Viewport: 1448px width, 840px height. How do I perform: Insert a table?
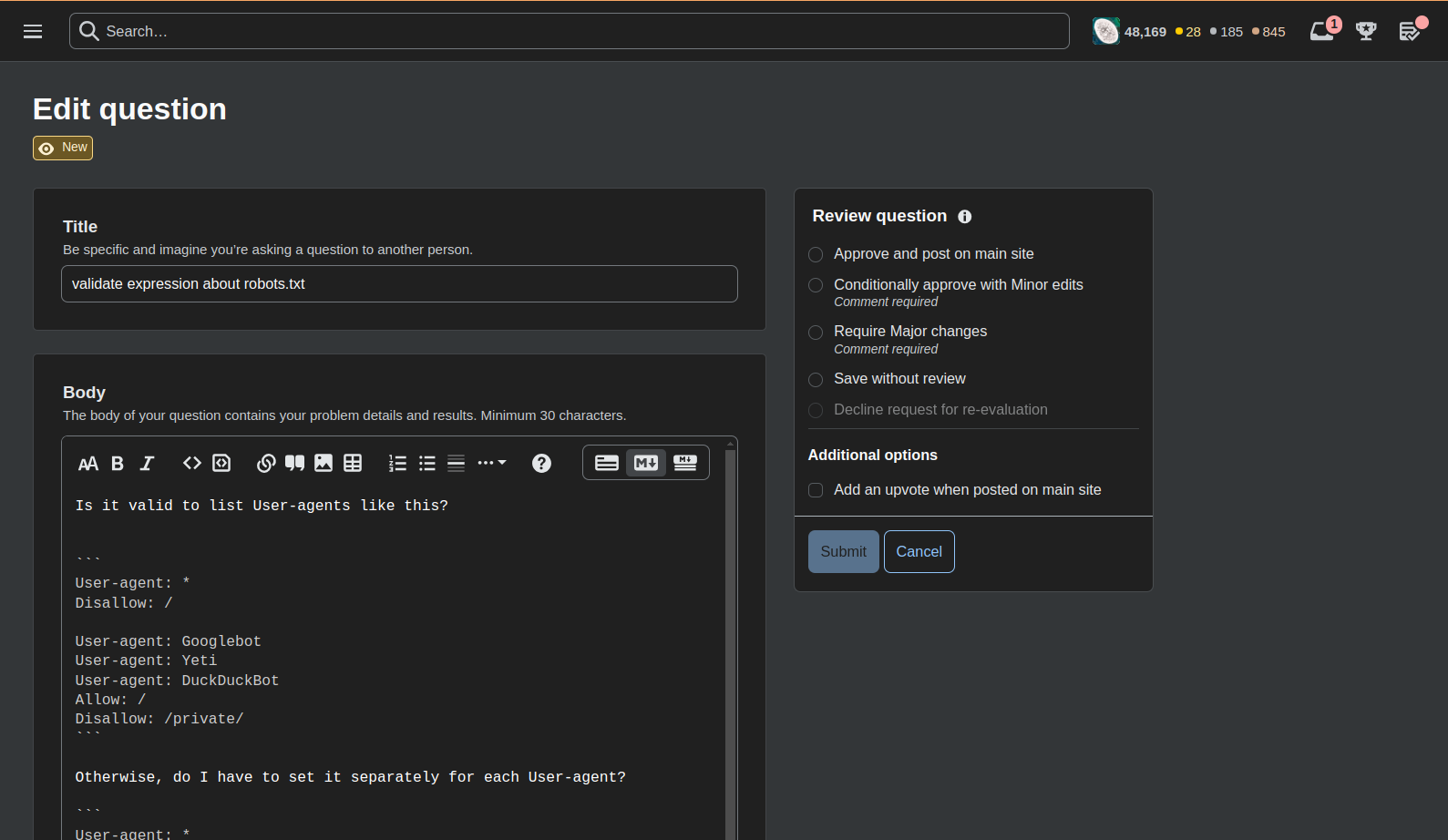pos(353,463)
